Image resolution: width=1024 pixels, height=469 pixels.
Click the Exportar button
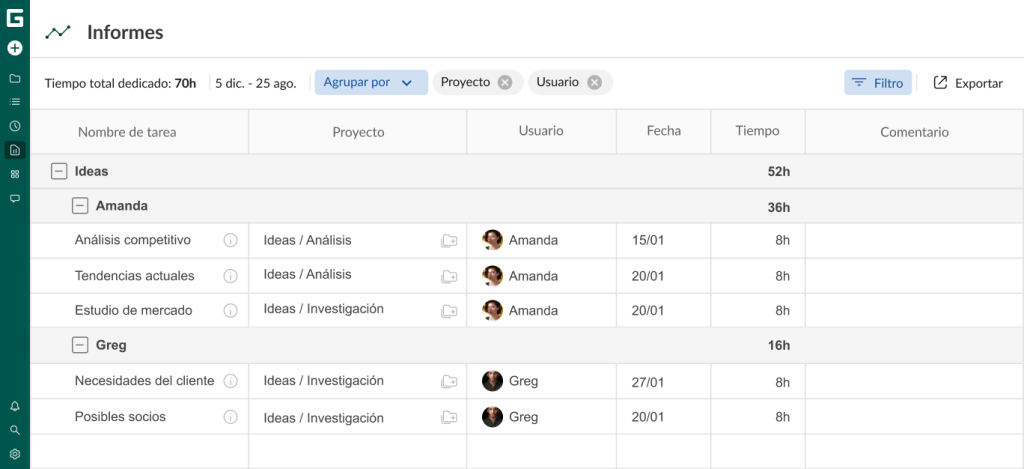tap(968, 83)
